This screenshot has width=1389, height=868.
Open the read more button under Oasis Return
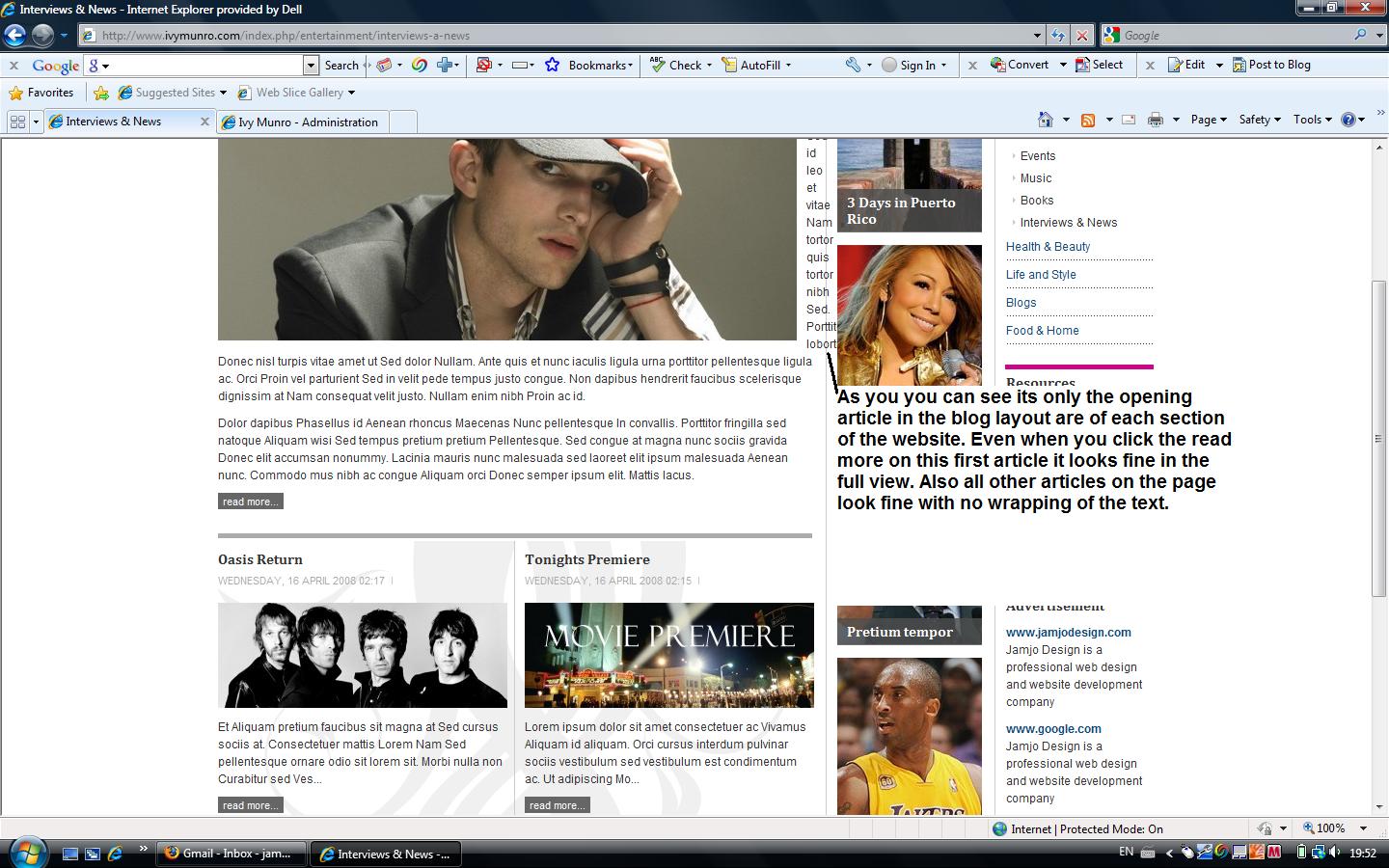coord(250,804)
